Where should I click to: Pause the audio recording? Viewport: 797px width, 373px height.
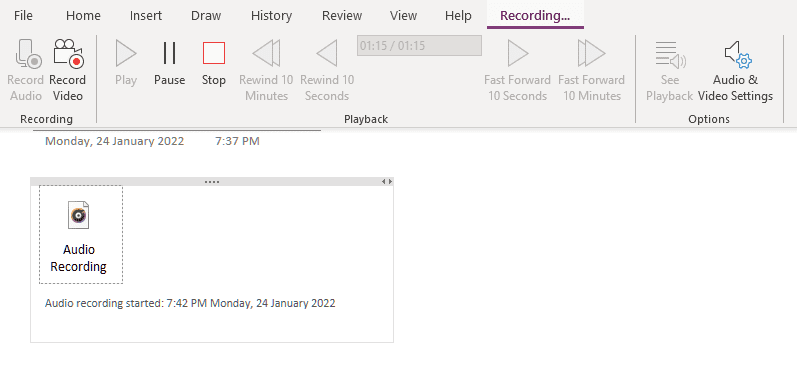pyautogui.click(x=169, y=53)
